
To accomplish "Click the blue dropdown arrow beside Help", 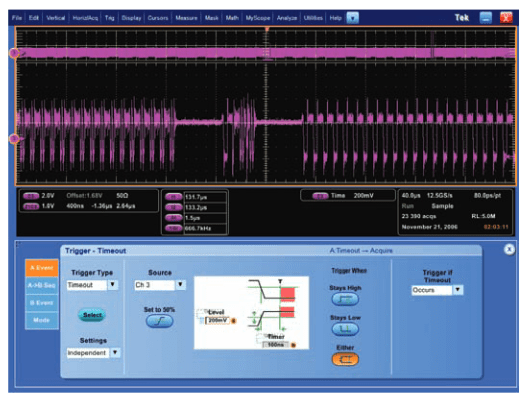I will tap(352, 18).
